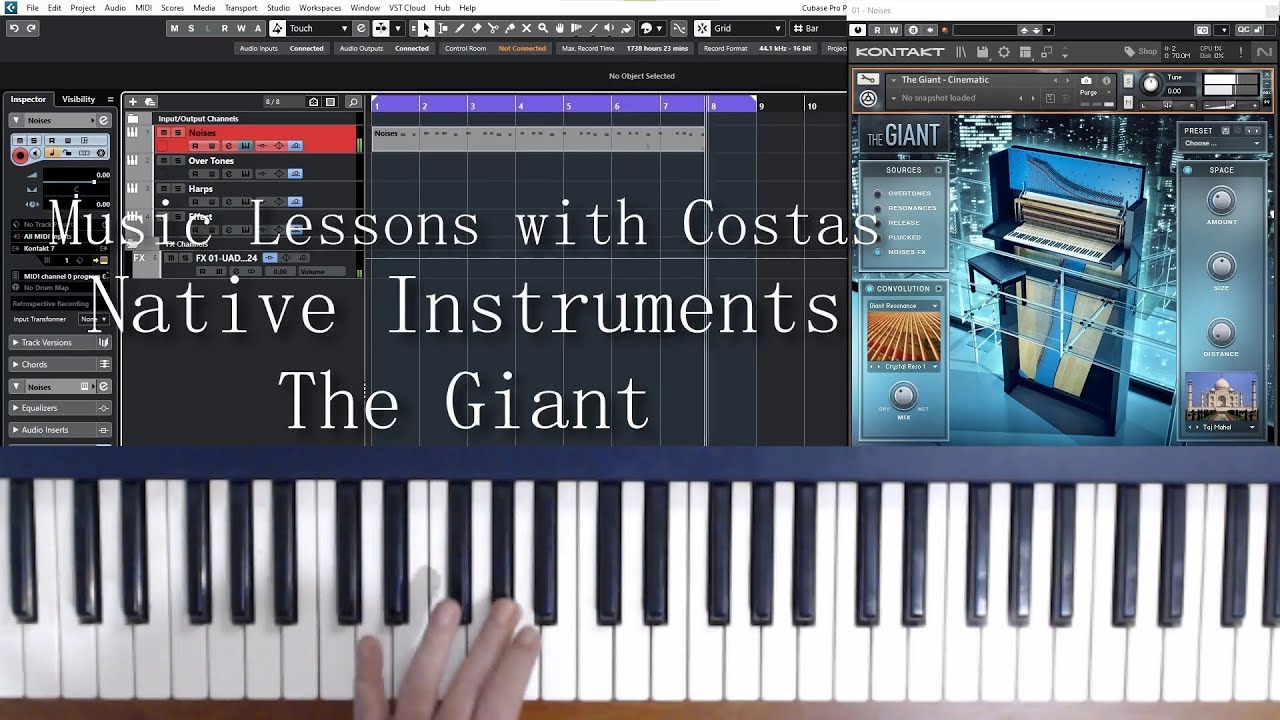1280x720 pixels.
Task: Click the Kontakt save floppy icon
Action: [983, 52]
